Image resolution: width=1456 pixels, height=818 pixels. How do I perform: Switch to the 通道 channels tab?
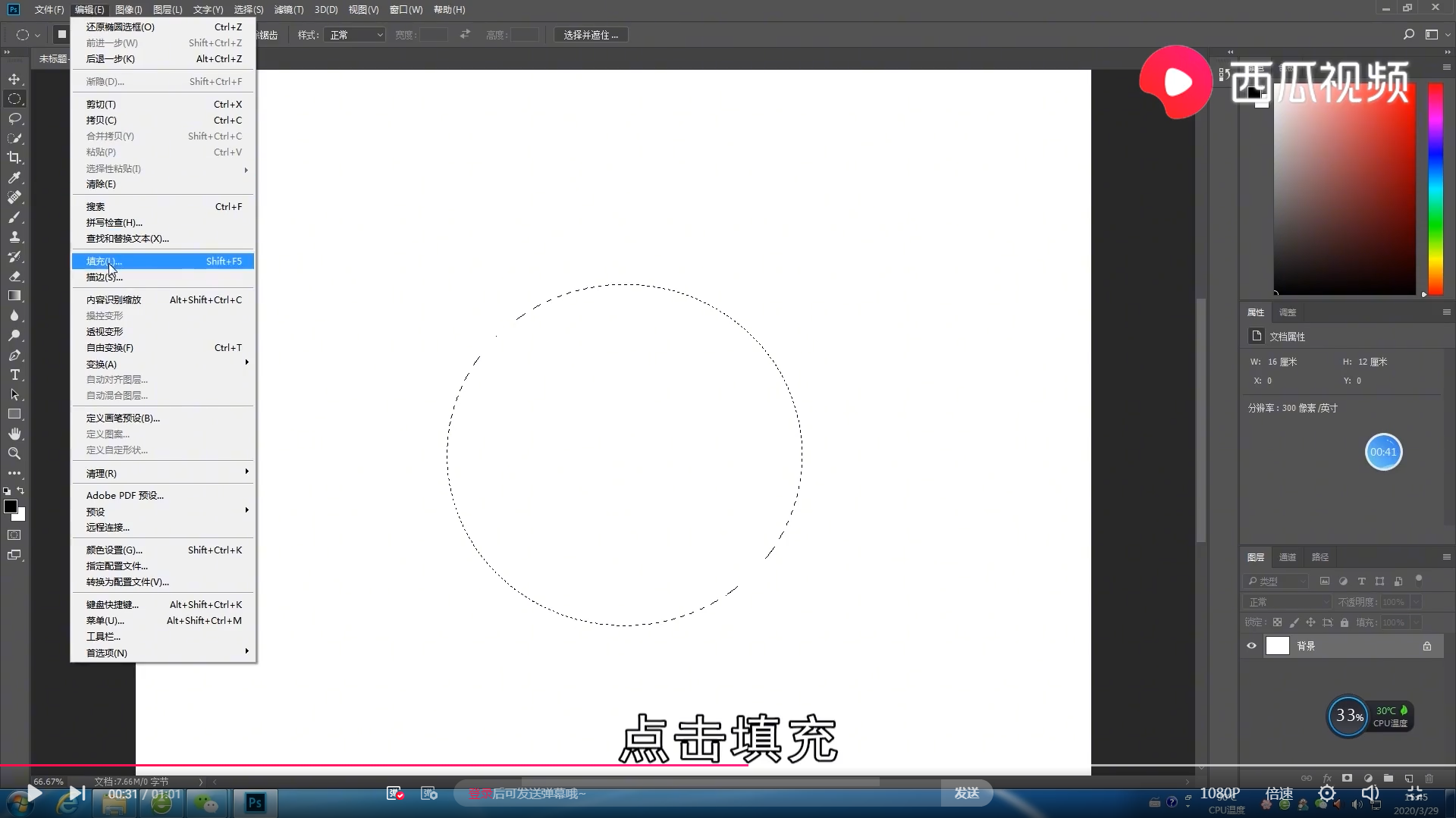pos(1287,556)
